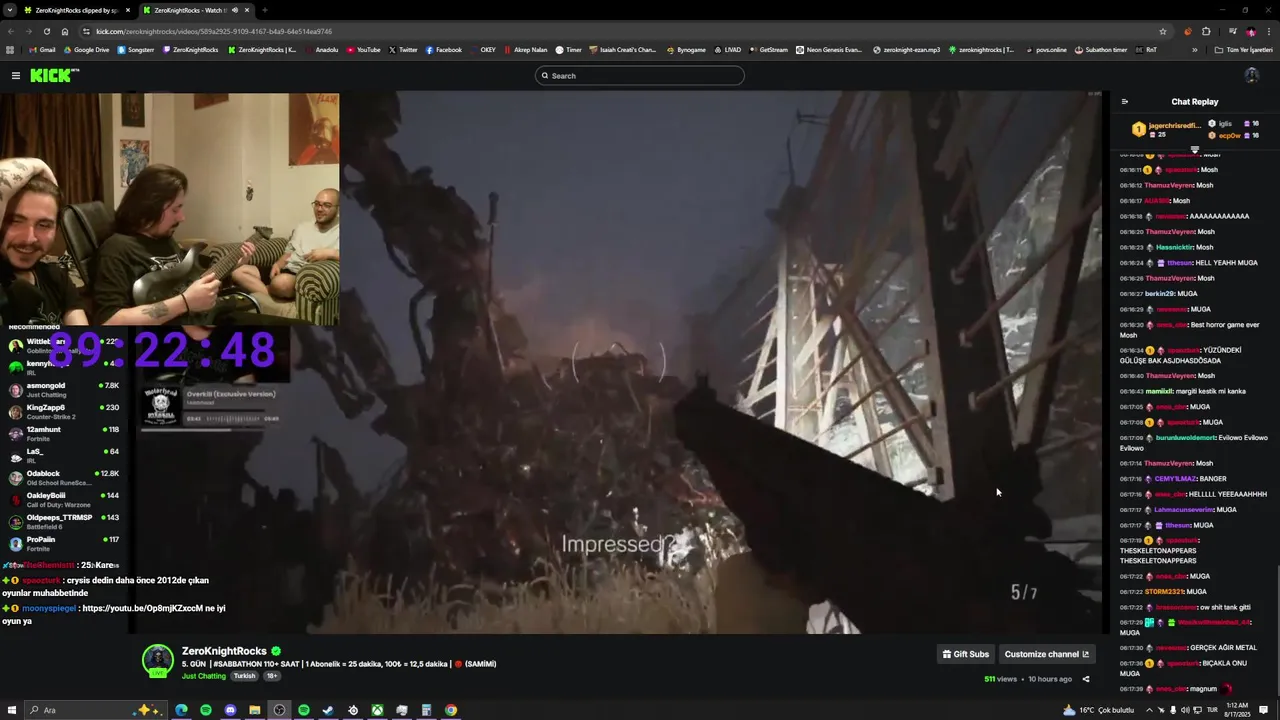Open the Twitter bookmark
Viewport: 1280px width, 720px height.
403,49
